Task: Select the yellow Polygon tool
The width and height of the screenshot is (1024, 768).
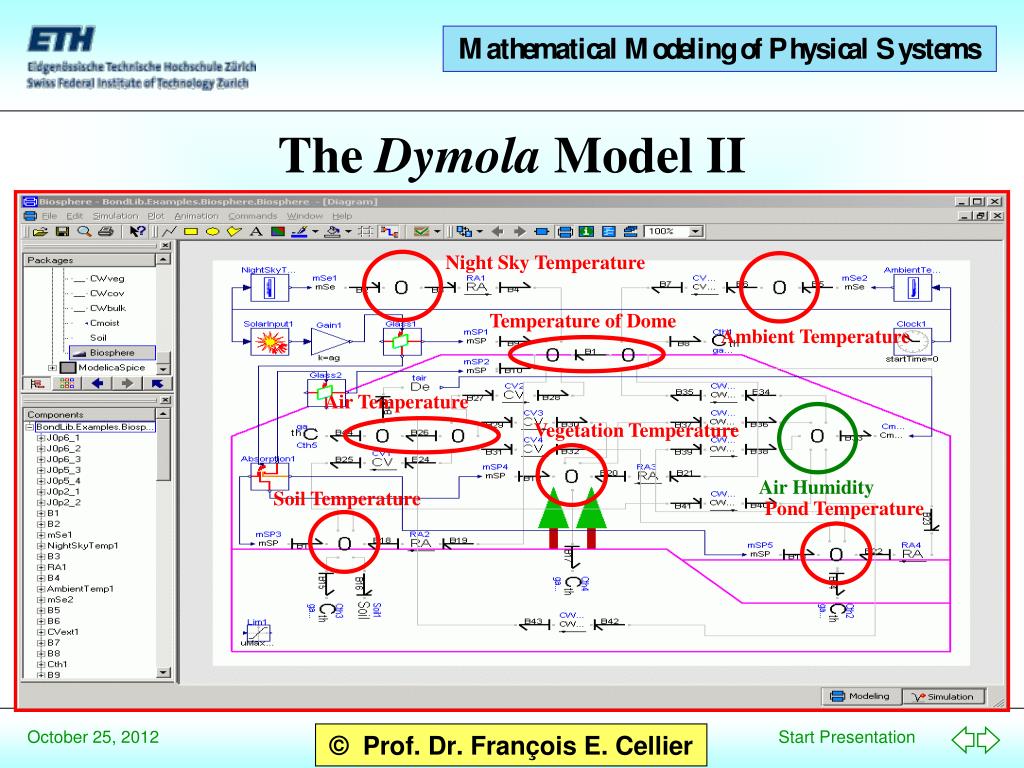Action: [x=234, y=231]
